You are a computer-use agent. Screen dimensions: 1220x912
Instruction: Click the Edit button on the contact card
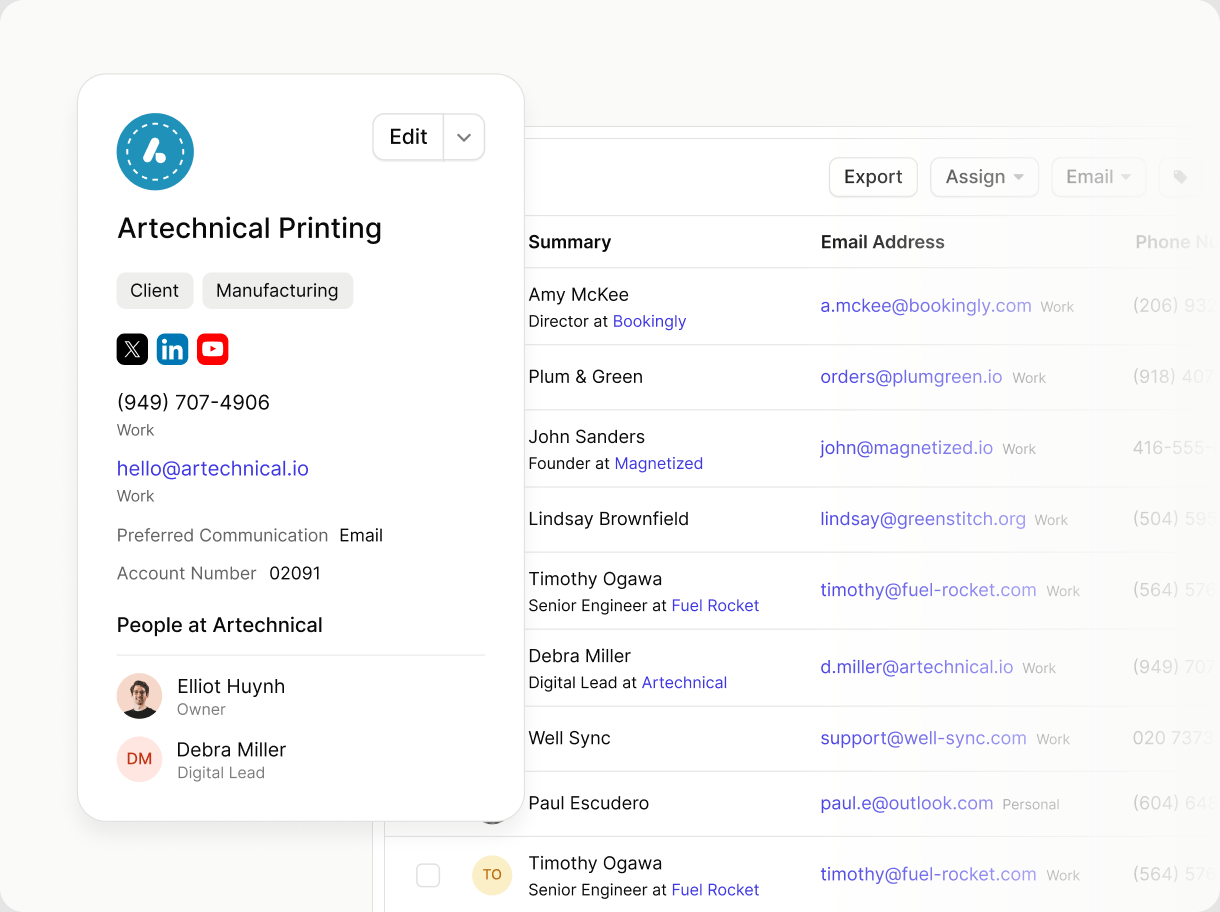pyautogui.click(x=408, y=138)
